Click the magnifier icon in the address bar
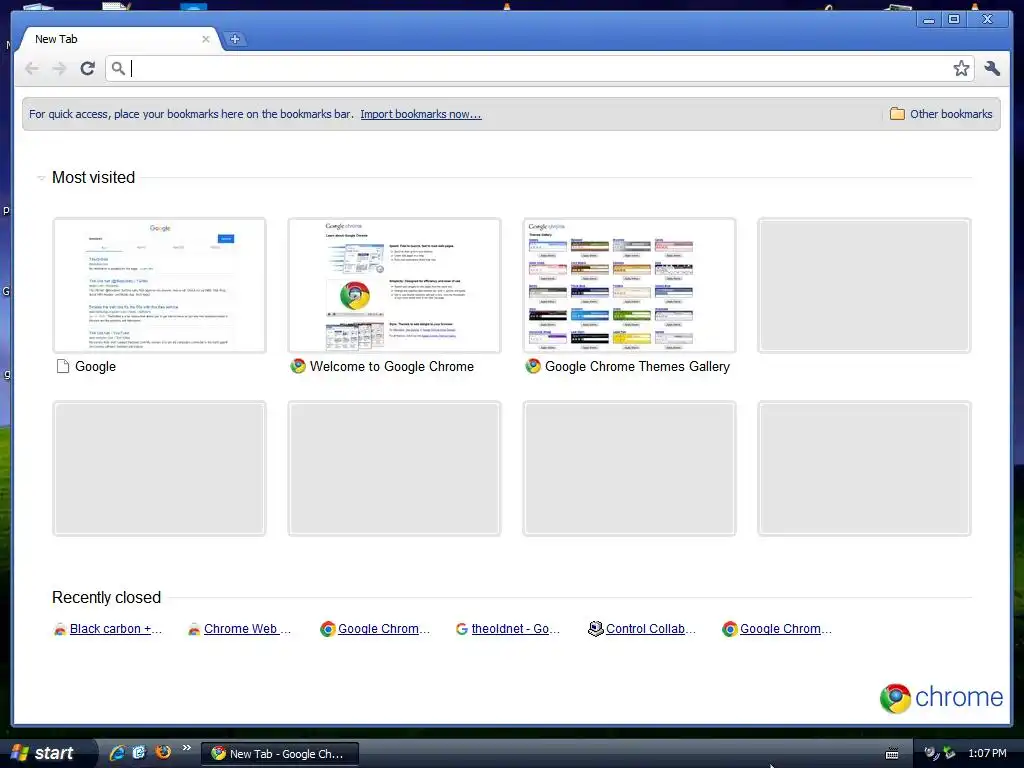Image resolution: width=1024 pixels, height=768 pixels. click(118, 68)
